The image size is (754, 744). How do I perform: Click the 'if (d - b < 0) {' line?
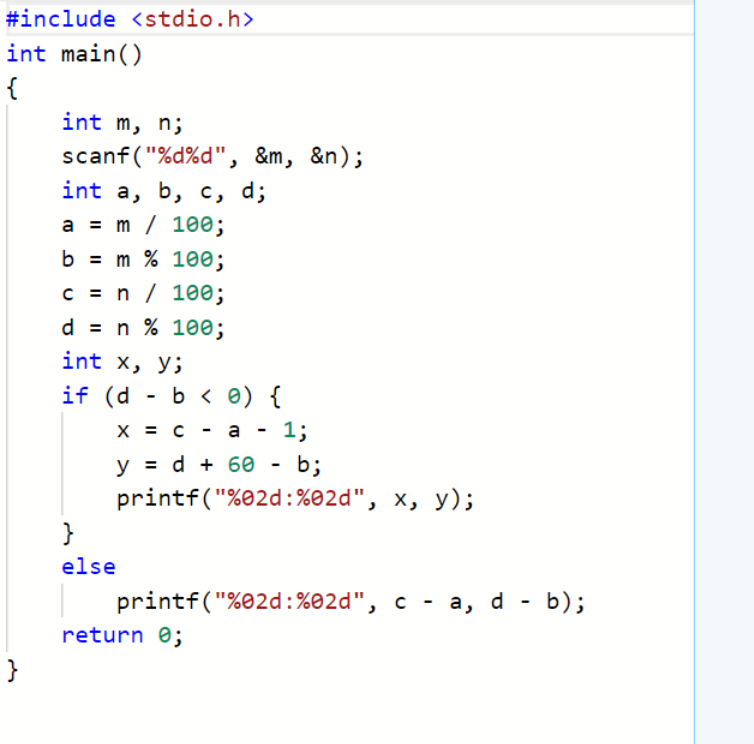pos(171,397)
